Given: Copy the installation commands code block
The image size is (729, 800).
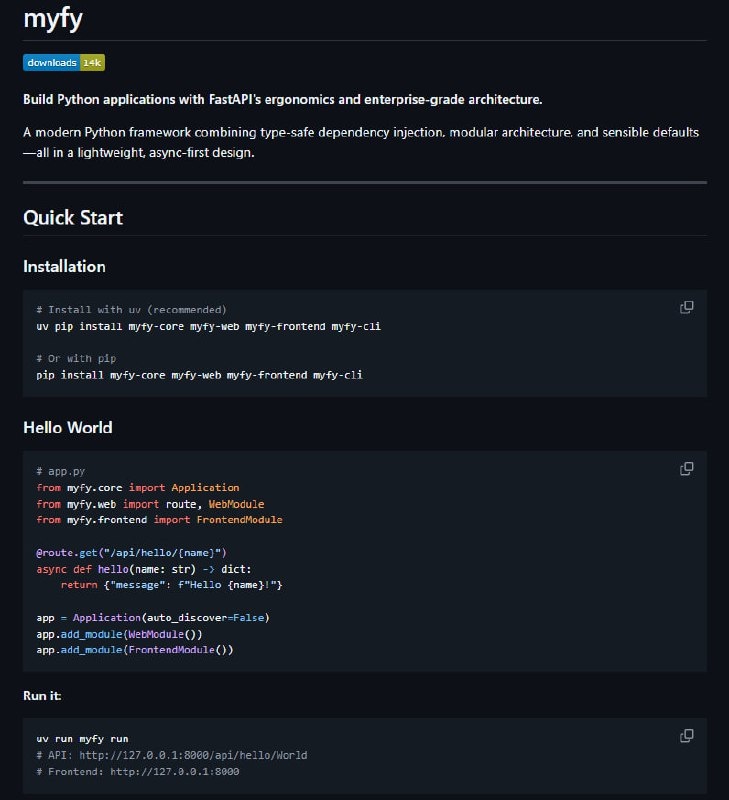Looking at the screenshot, I should click(686, 308).
